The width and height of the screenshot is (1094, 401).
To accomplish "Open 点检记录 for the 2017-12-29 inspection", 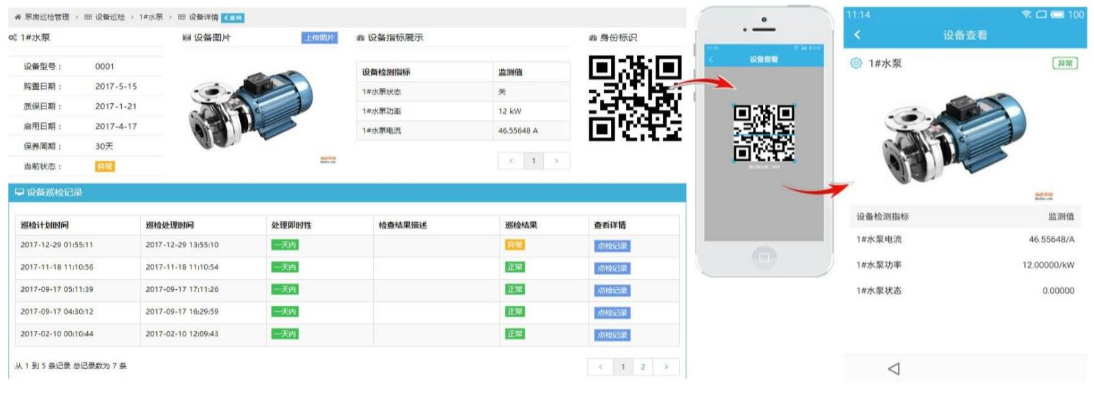I will click(613, 245).
